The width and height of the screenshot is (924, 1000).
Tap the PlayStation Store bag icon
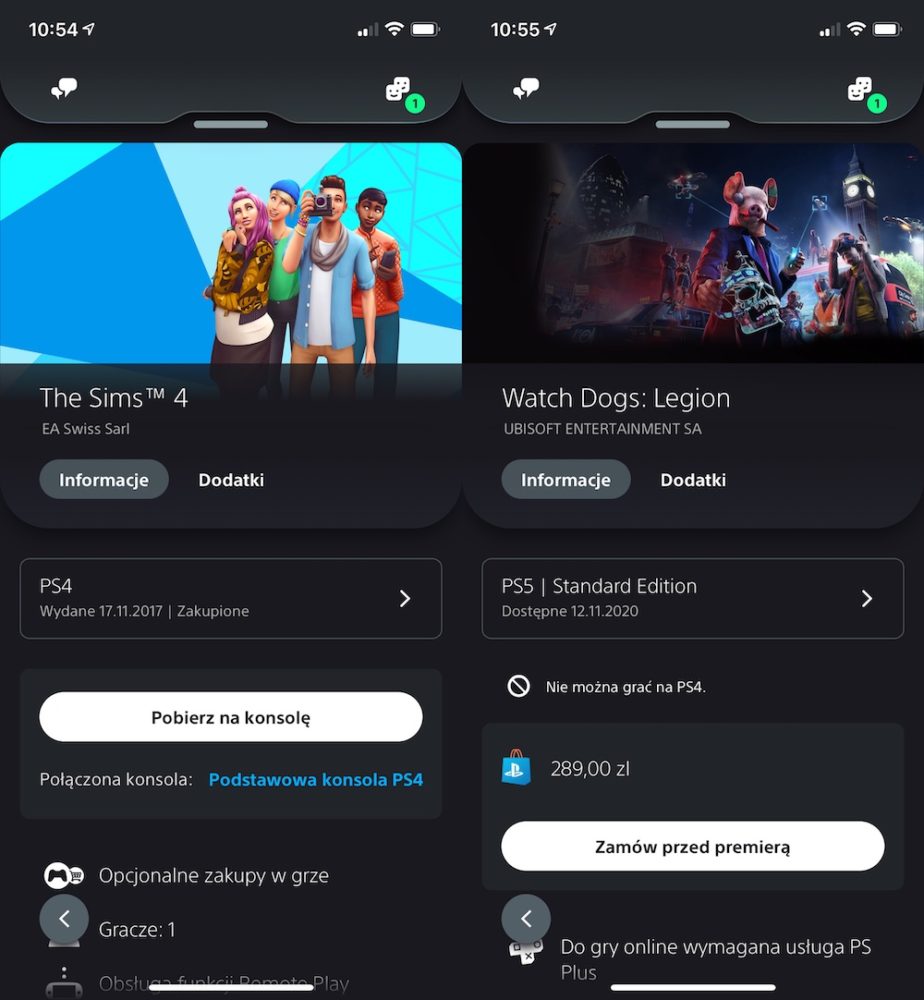pos(516,768)
